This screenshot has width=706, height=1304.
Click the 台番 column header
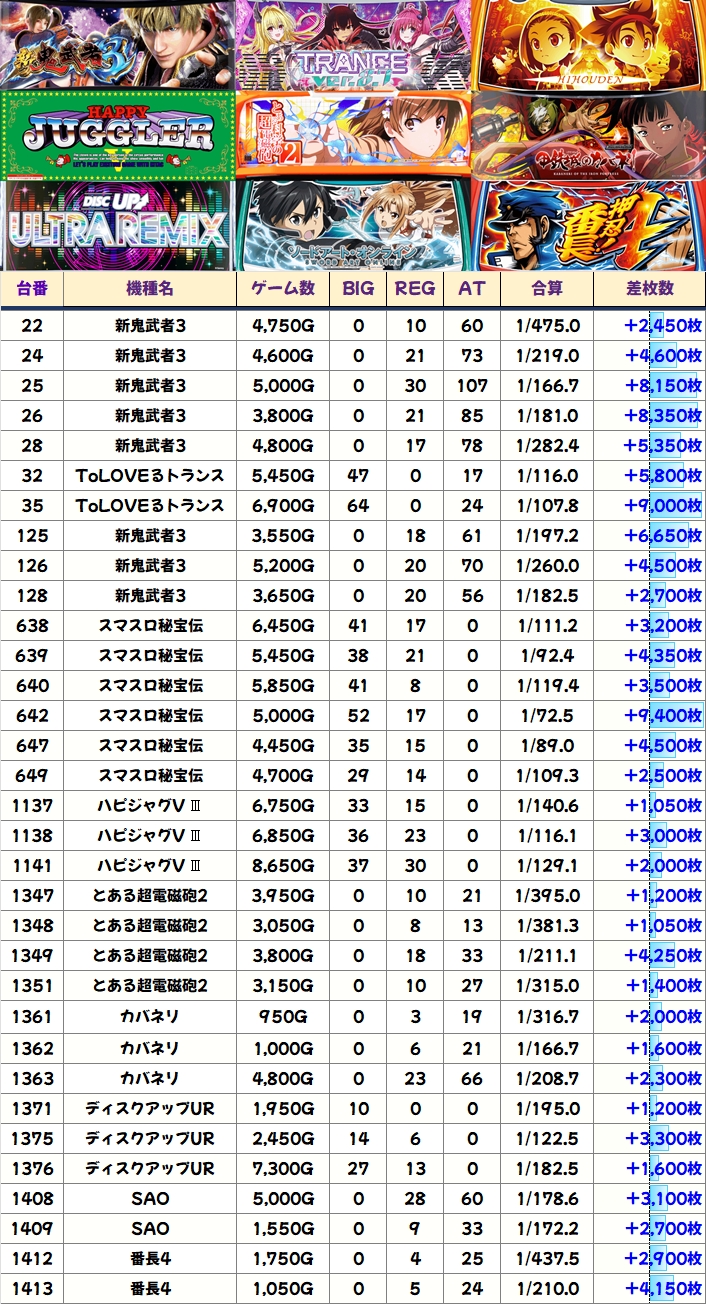(x=33, y=289)
